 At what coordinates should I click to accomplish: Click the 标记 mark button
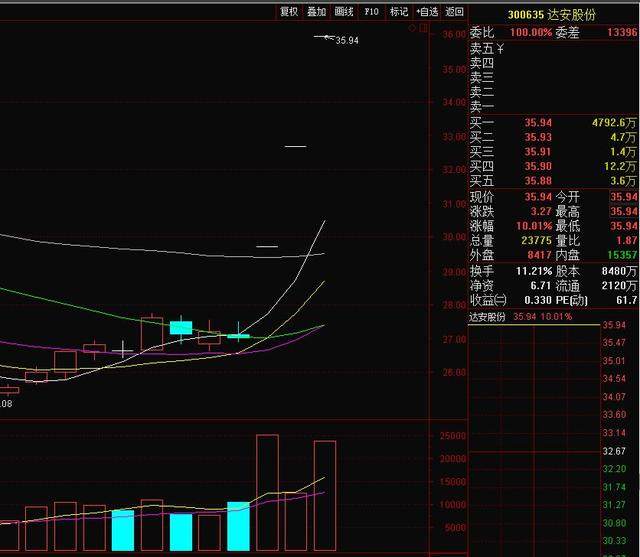tap(399, 12)
